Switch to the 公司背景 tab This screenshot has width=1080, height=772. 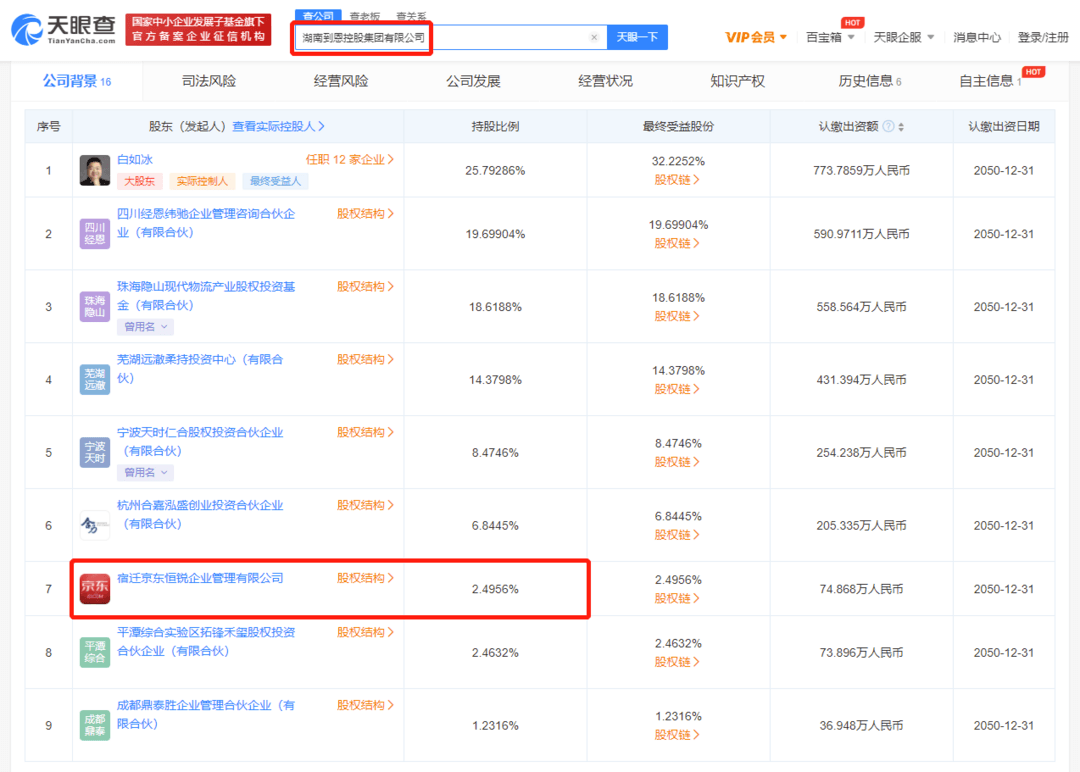tap(76, 81)
